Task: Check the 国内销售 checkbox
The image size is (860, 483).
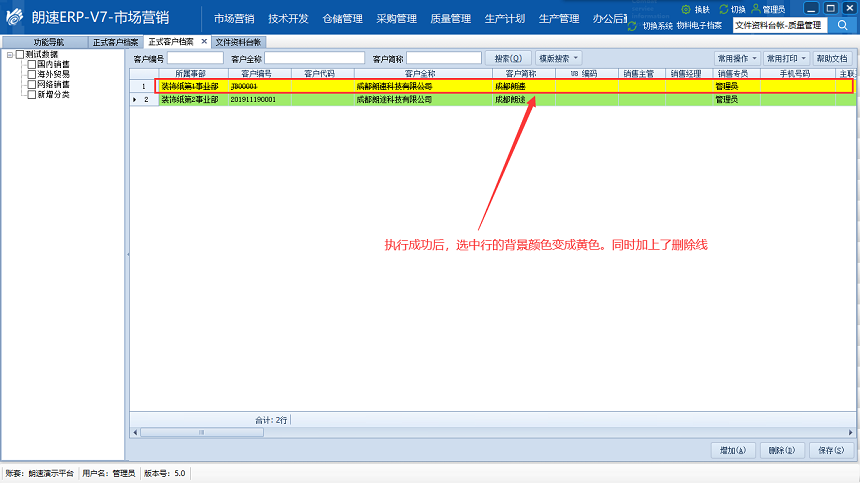Action: 32,65
